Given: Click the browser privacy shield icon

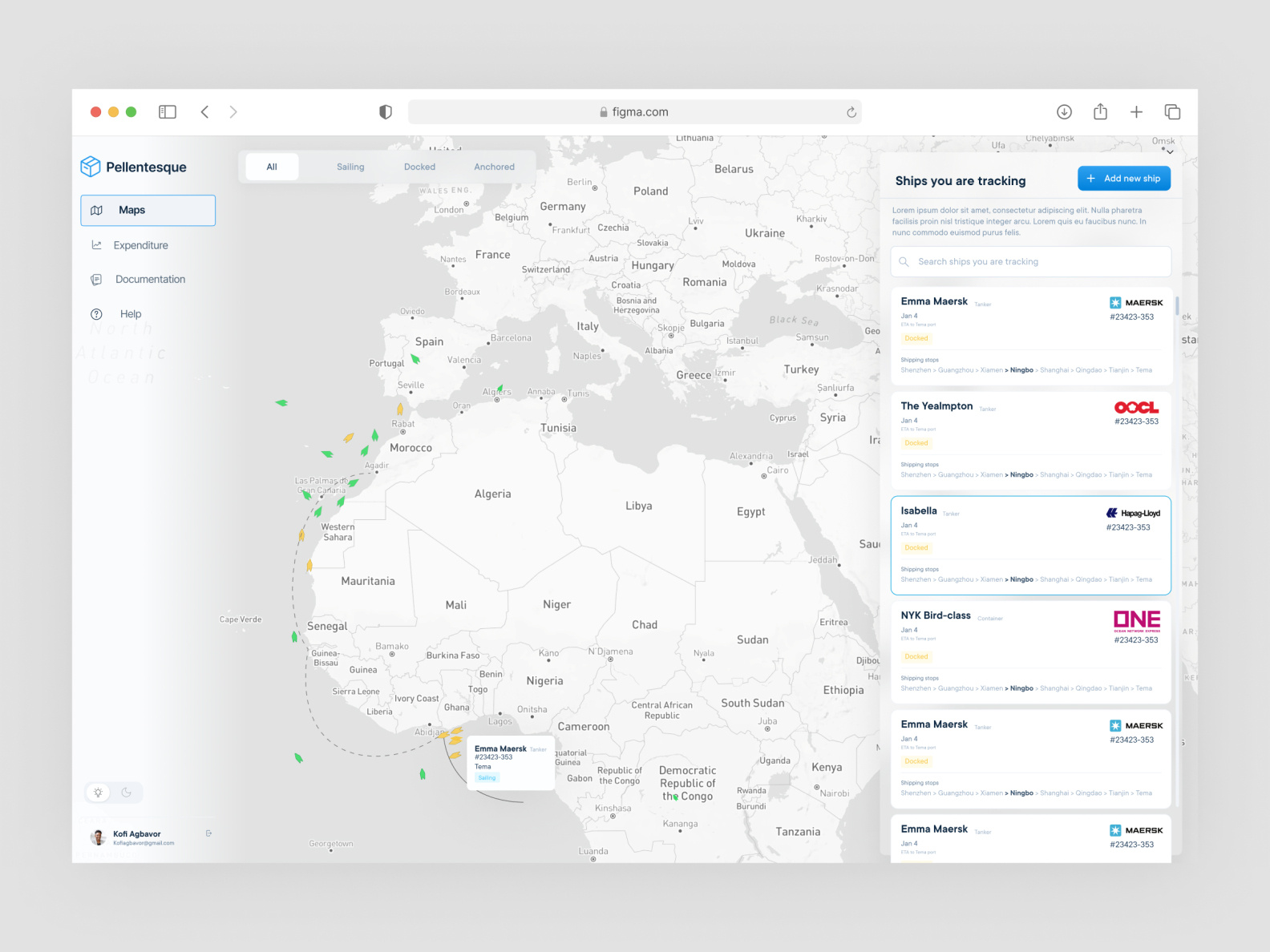Looking at the screenshot, I should (386, 112).
